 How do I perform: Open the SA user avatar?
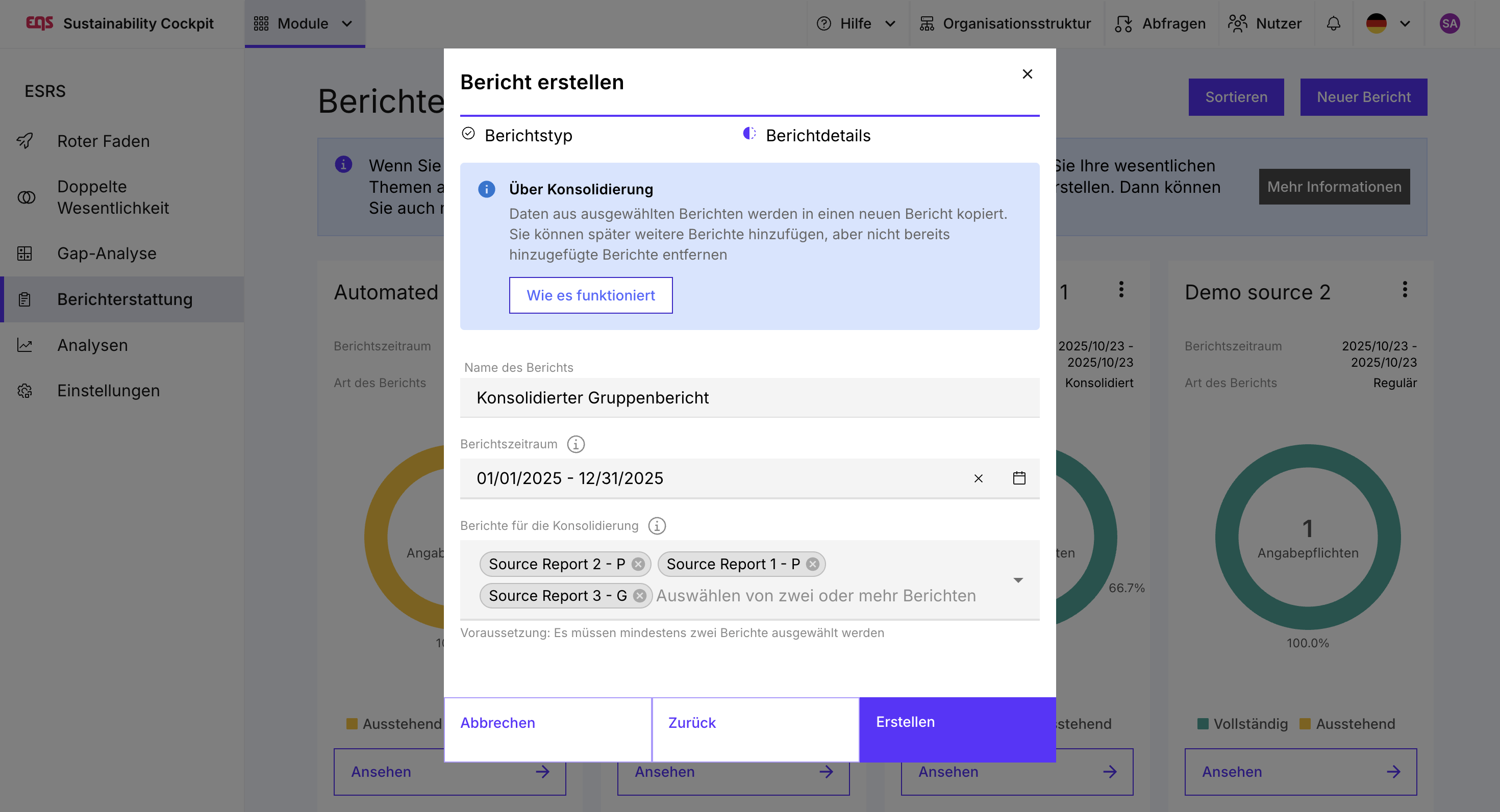pyautogui.click(x=1449, y=23)
